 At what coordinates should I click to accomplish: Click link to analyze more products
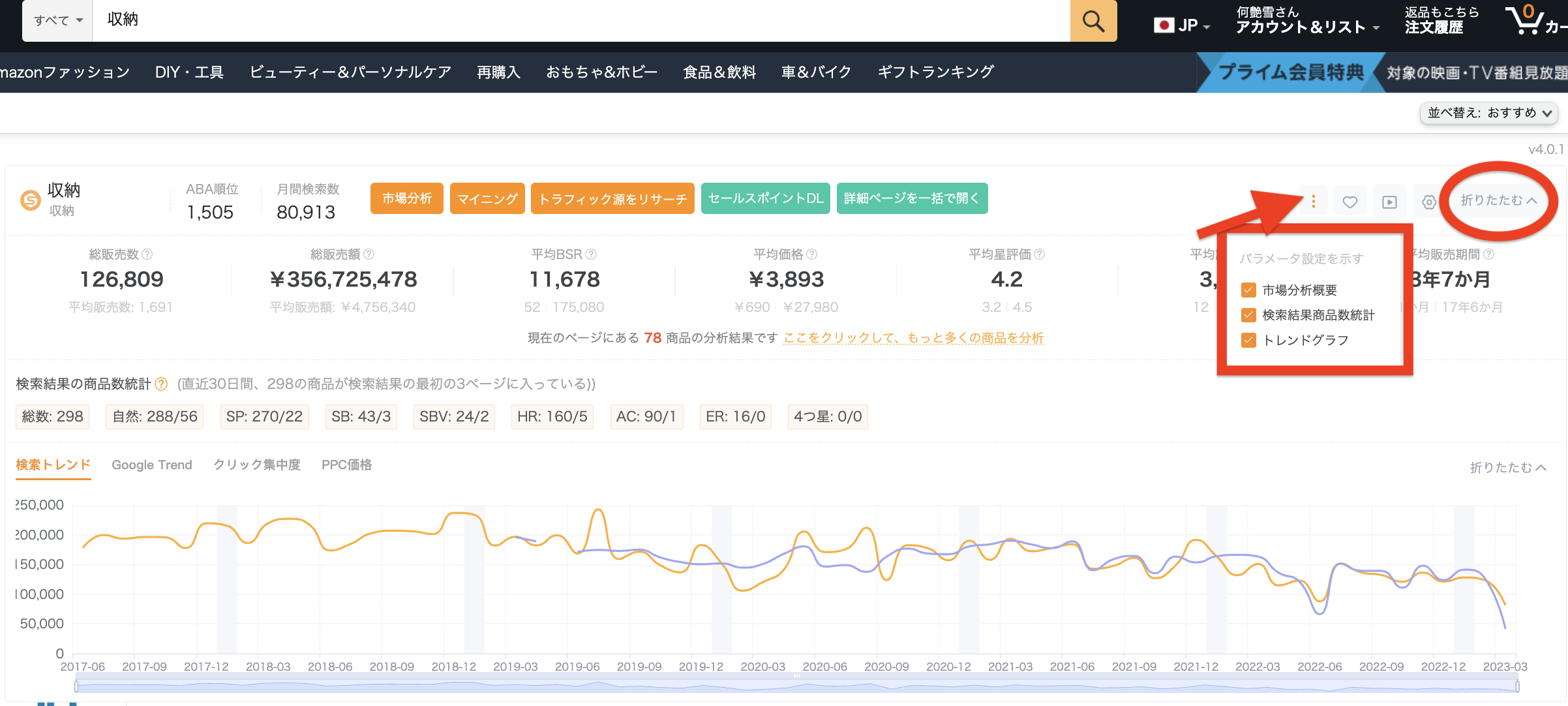(x=913, y=338)
